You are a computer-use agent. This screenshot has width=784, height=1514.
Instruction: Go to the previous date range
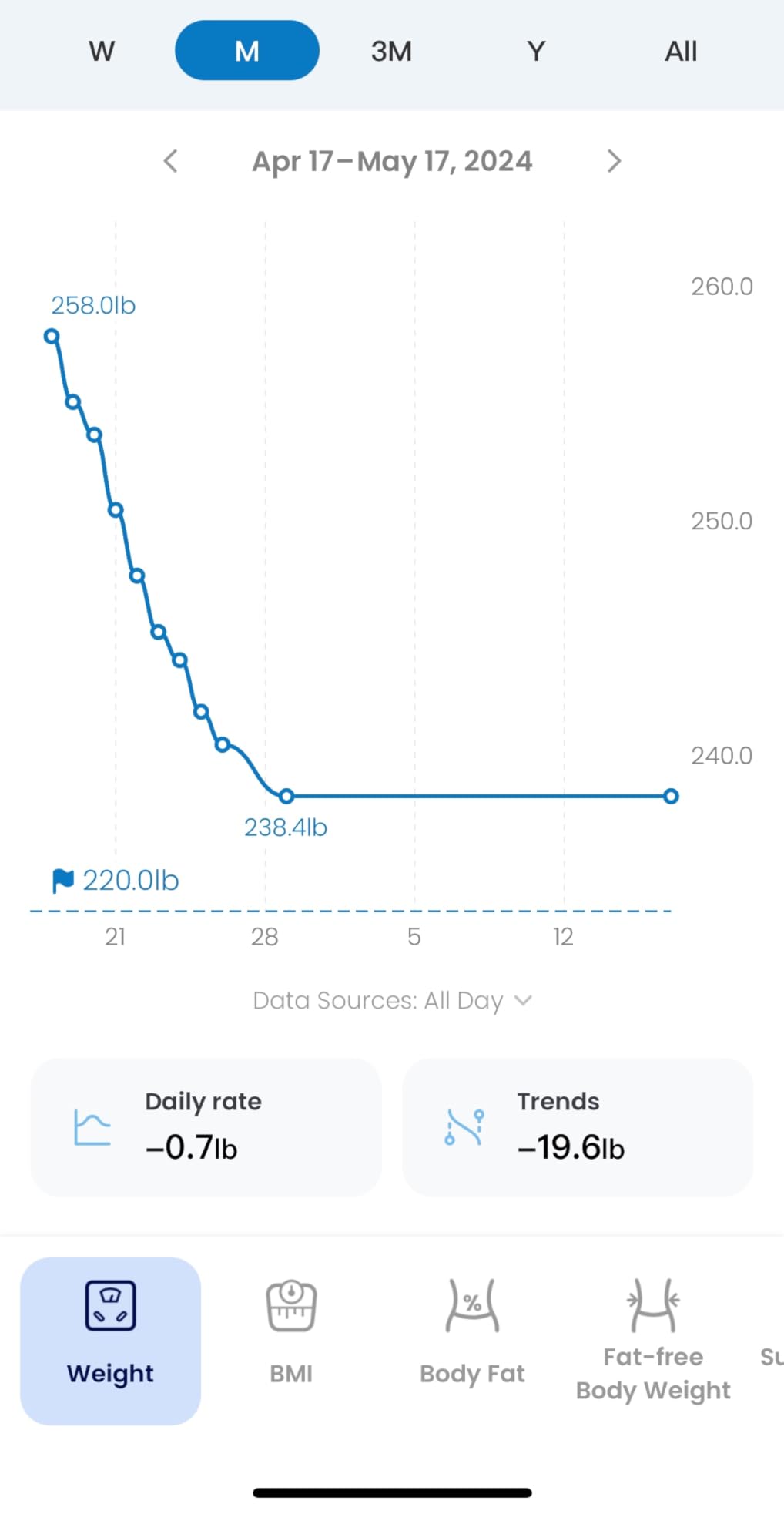[x=171, y=161]
